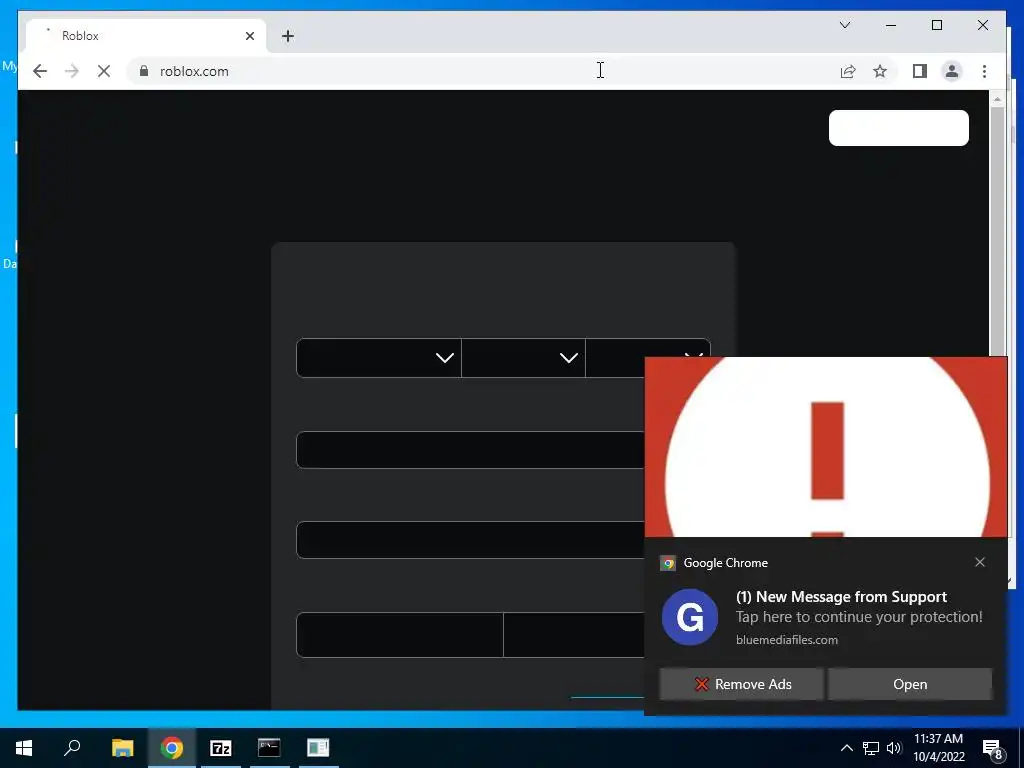
Task: Open the first birthday dropdown
Action: coord(379,358)
